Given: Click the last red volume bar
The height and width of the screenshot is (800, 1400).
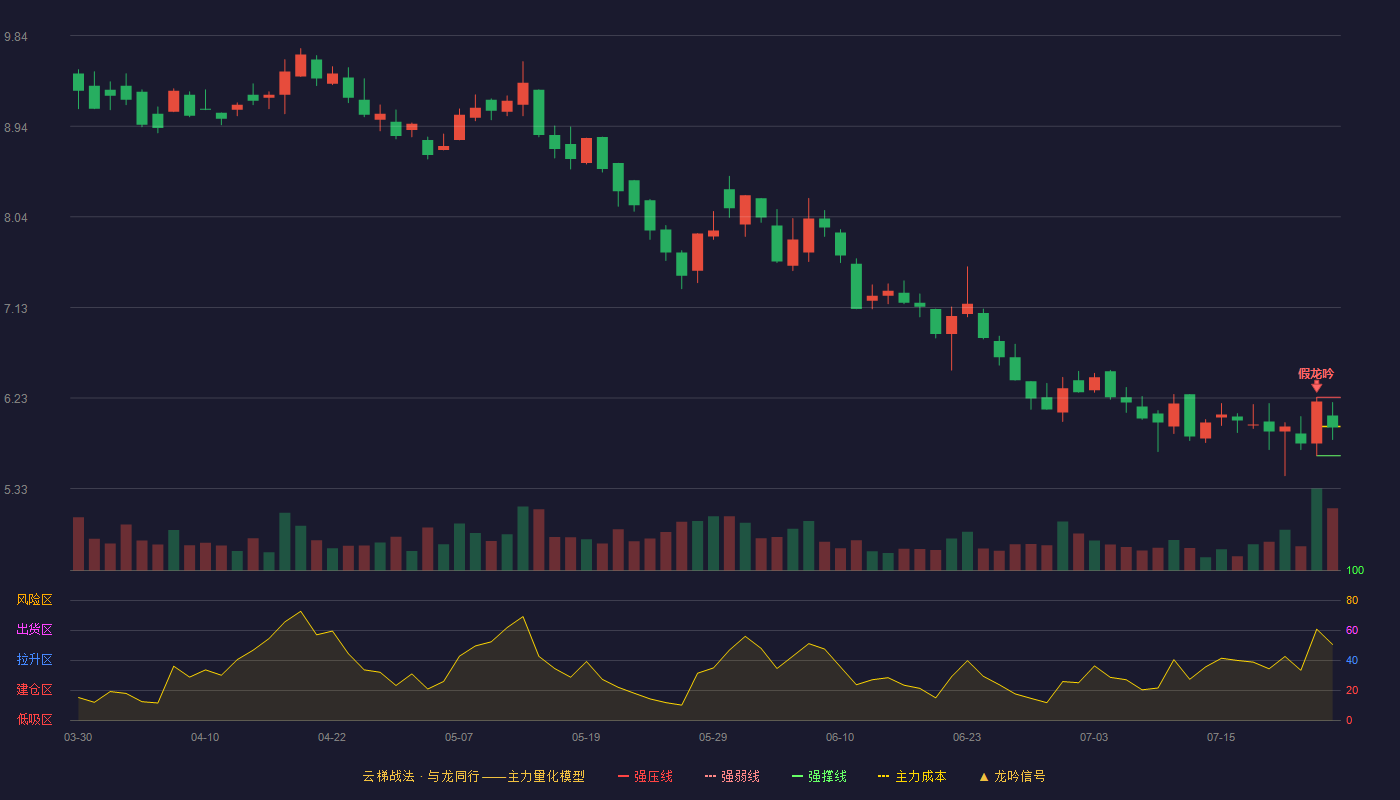Looking at the screenshot, I should tap(1333, 539).
